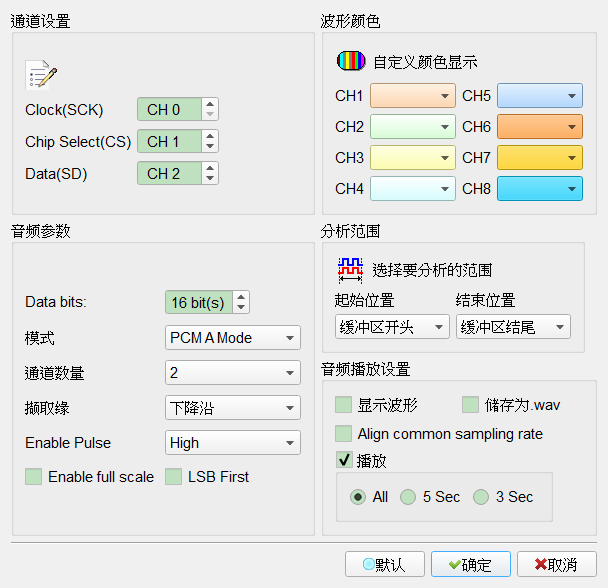
Task: Select the All playback radio button
Action: tap(358, 497)
